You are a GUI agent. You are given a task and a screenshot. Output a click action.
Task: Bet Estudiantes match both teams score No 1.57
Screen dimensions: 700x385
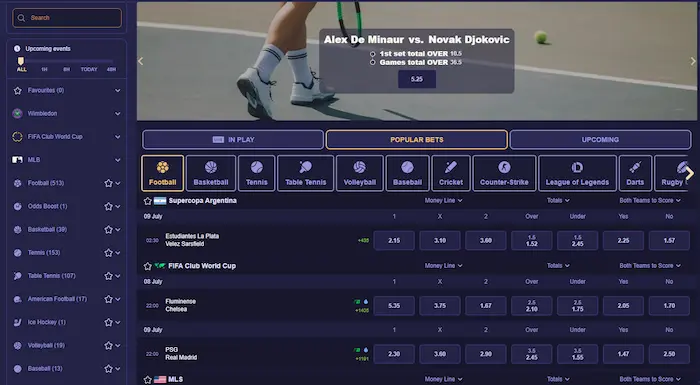[x=669, y=240]
